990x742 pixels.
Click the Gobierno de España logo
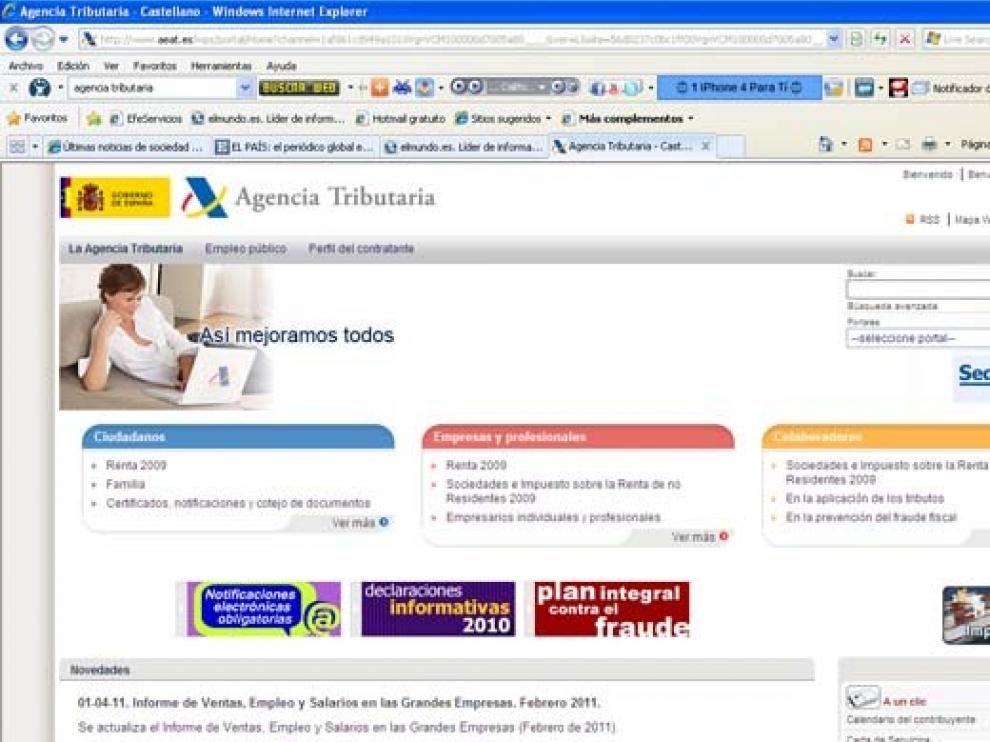coord(115,198)
